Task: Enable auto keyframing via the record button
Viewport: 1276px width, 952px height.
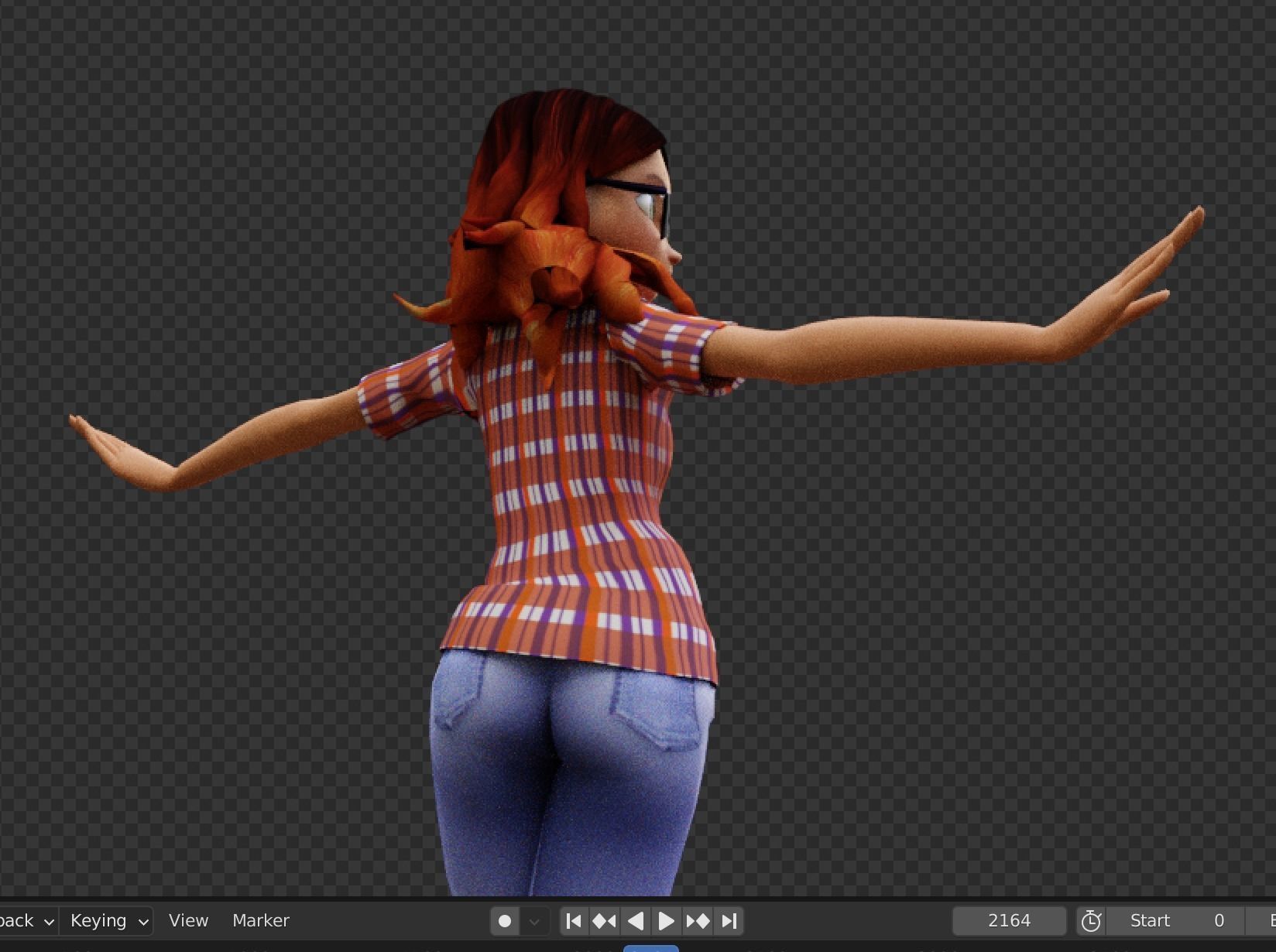Action: tap(505, 920)
